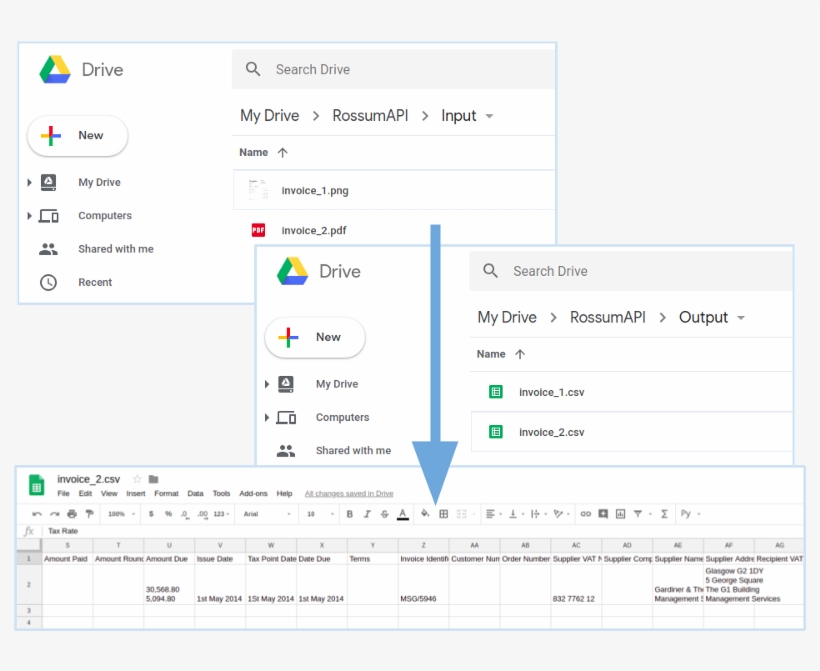
Task: Open the text color picker
Action: click(x=403, y=515)
